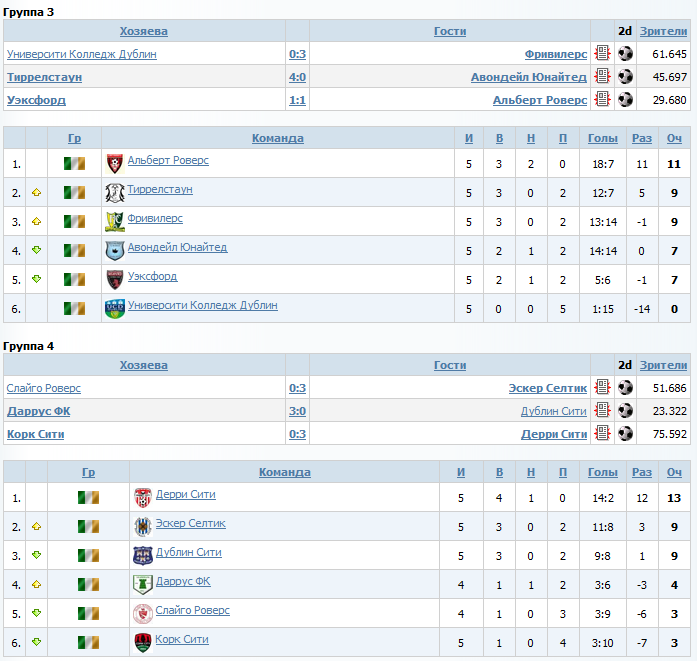Open Слайго Роверс home team link

click(x=44, y=388)
